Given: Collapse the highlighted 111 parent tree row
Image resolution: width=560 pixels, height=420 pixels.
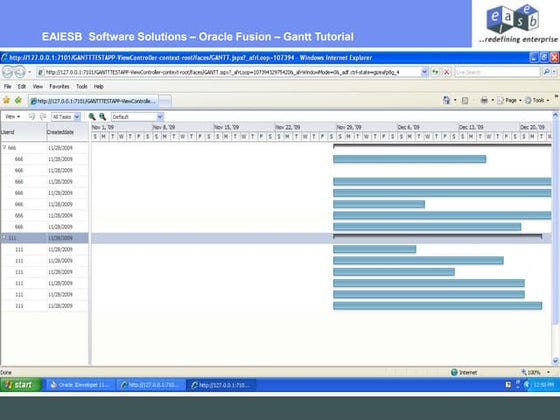Looking at the screenshot, I should pos(4,238).
